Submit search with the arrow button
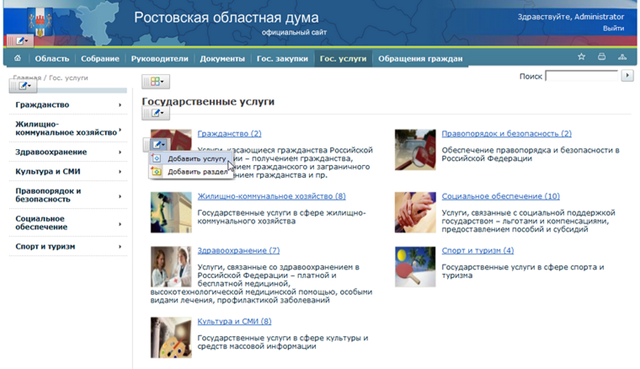Screen dimensions: 640x369 [627, 76]
